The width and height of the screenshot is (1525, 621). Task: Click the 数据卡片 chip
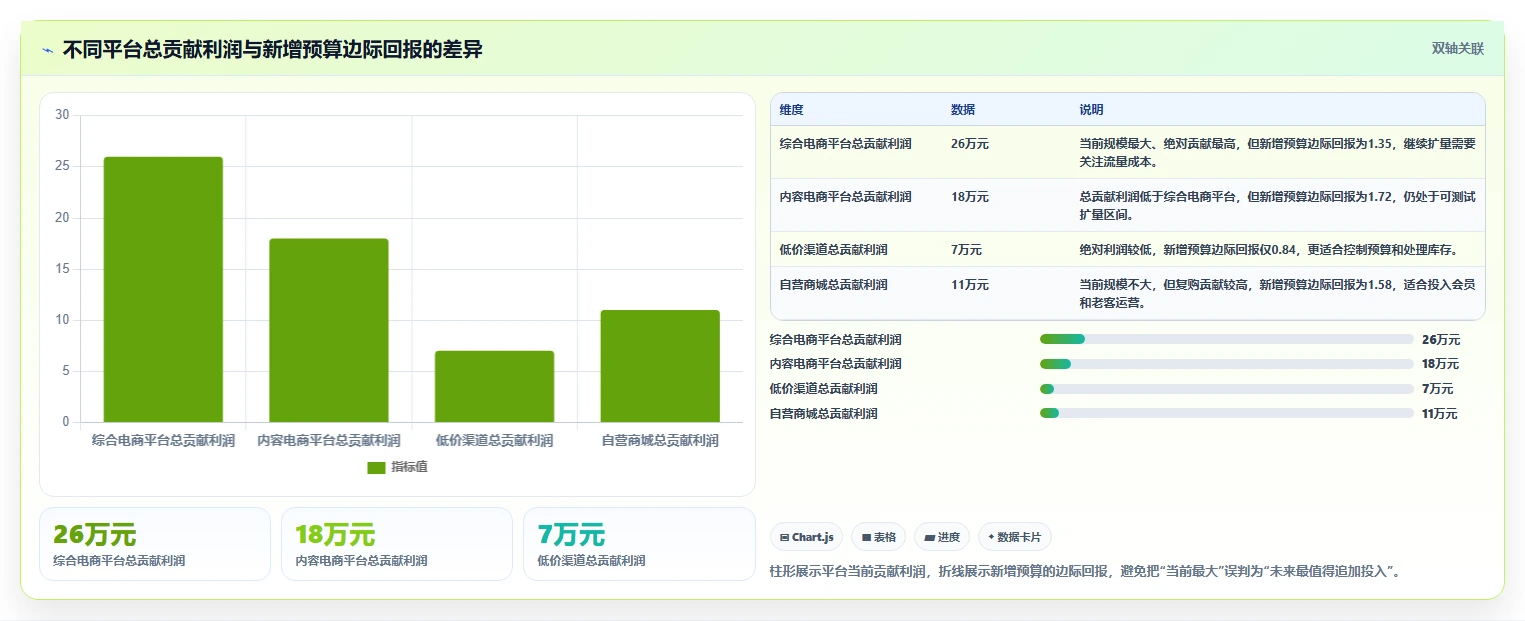pos(1014,537)
